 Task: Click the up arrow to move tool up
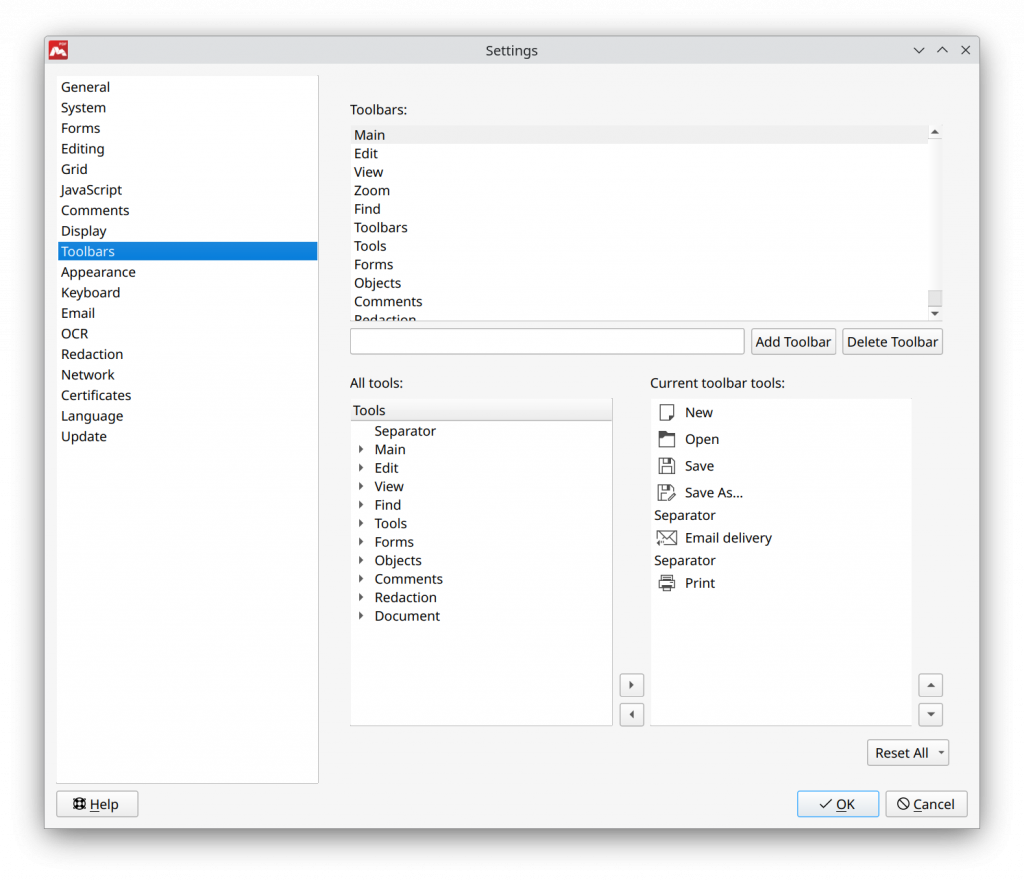click(930, 685)
